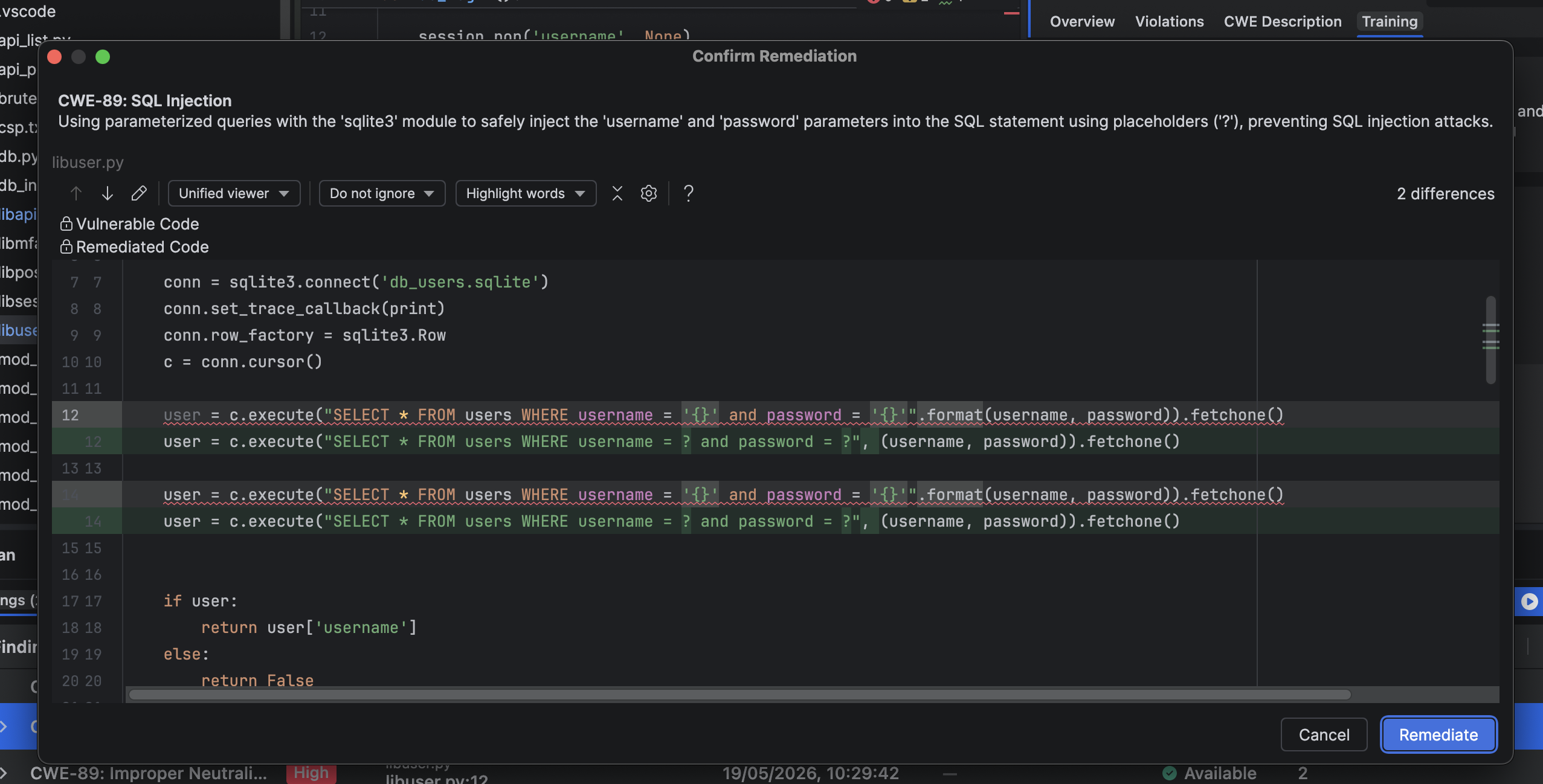Click 'conn.set_trace_callback(print)' code line
Image resolution: width=1543 pixels, height=784 pixels.
[304, 309]
